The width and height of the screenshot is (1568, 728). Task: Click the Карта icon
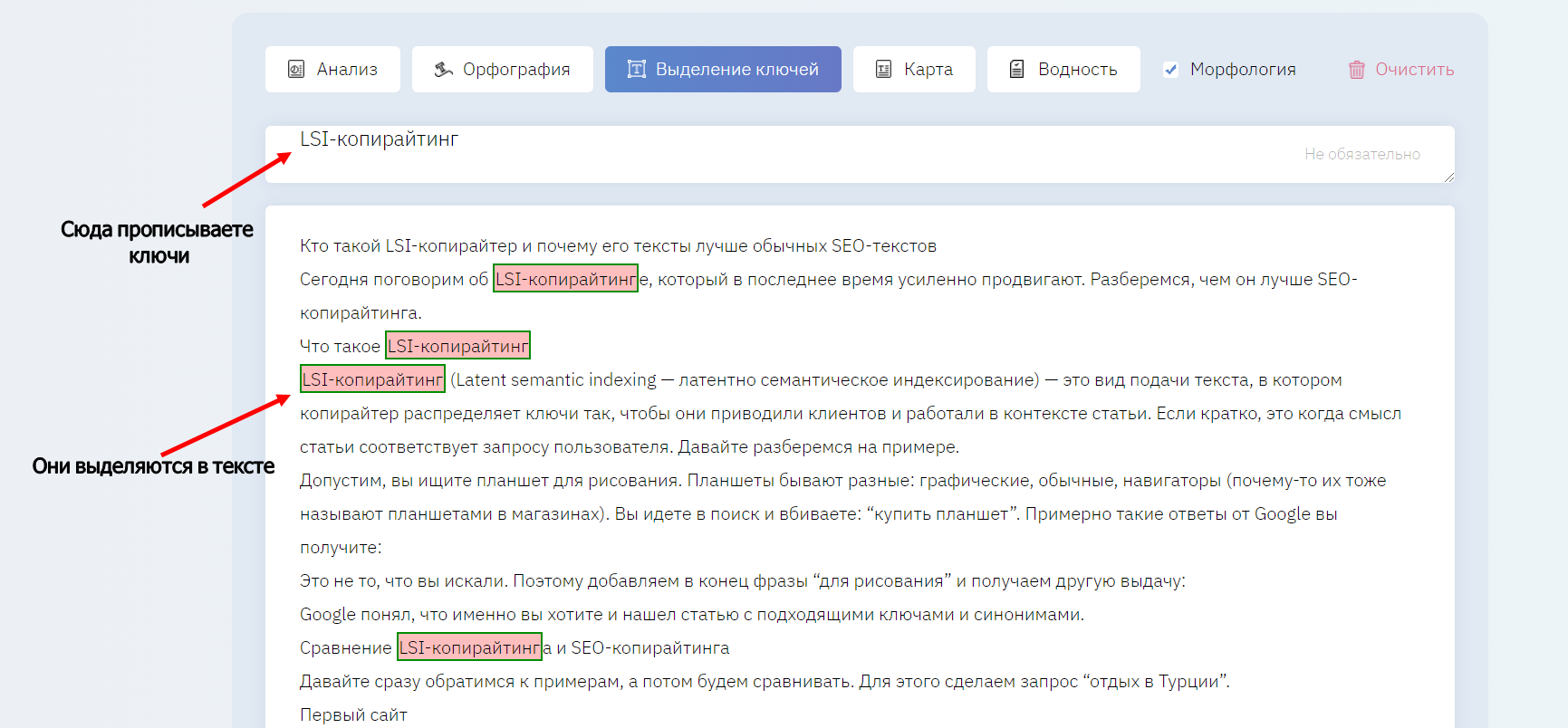click(884, 69)
